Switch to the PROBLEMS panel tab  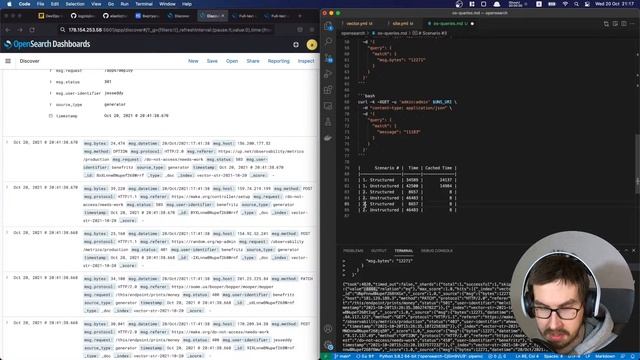(x=353, y=251)
